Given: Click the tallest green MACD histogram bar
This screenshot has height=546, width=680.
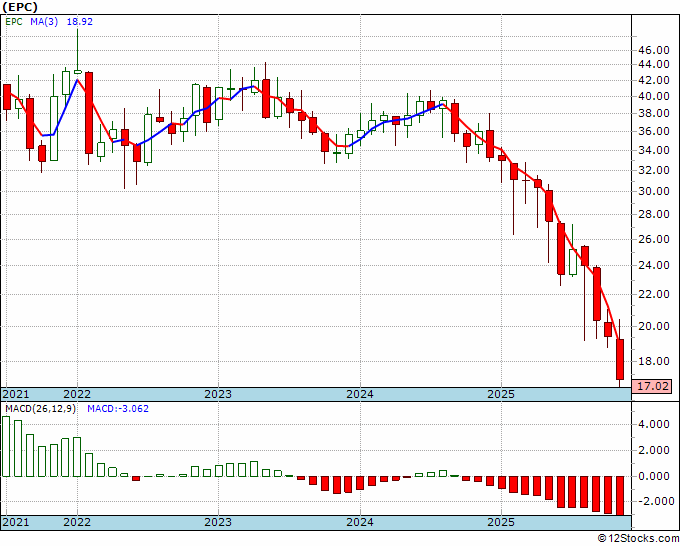Looking at the screenshot, I should [x=6, y=446].
